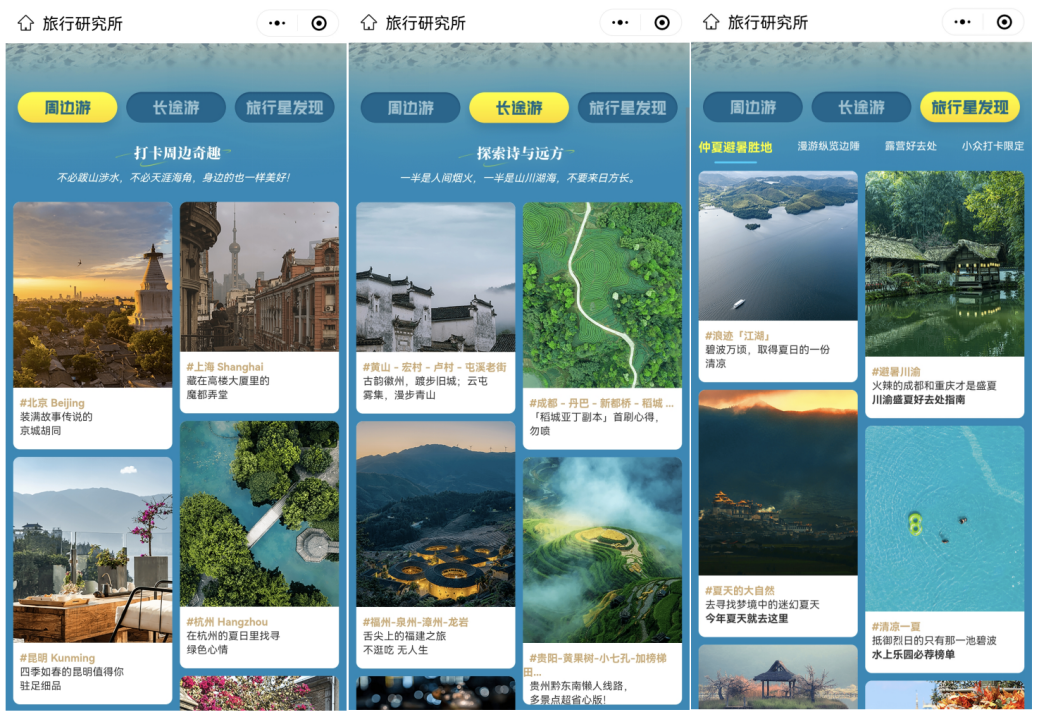This screenshot has height=717, width=1039.
Task: Switch to the 露营好去处 category
Action: (910, 146)
